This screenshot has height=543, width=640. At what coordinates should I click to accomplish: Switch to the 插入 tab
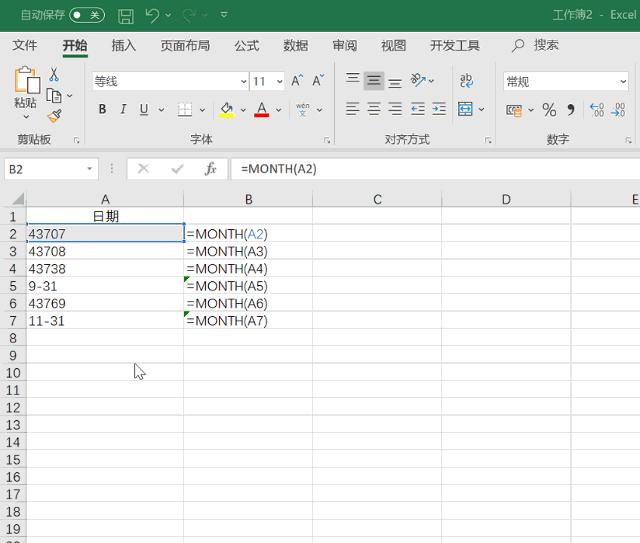coord(123,45)
